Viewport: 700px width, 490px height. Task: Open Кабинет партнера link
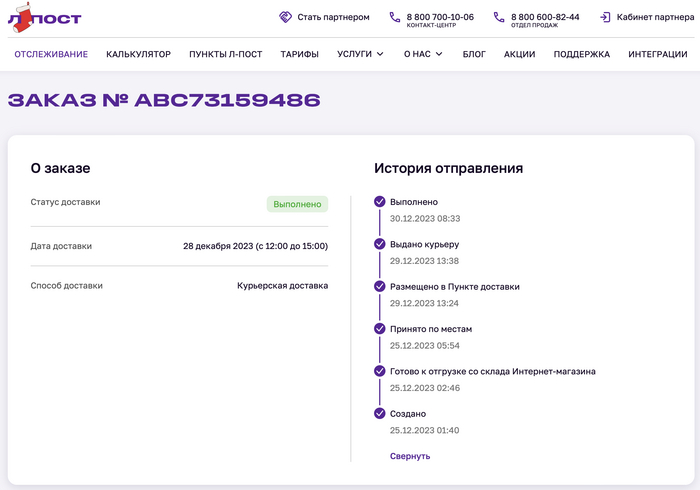(653, 17)
